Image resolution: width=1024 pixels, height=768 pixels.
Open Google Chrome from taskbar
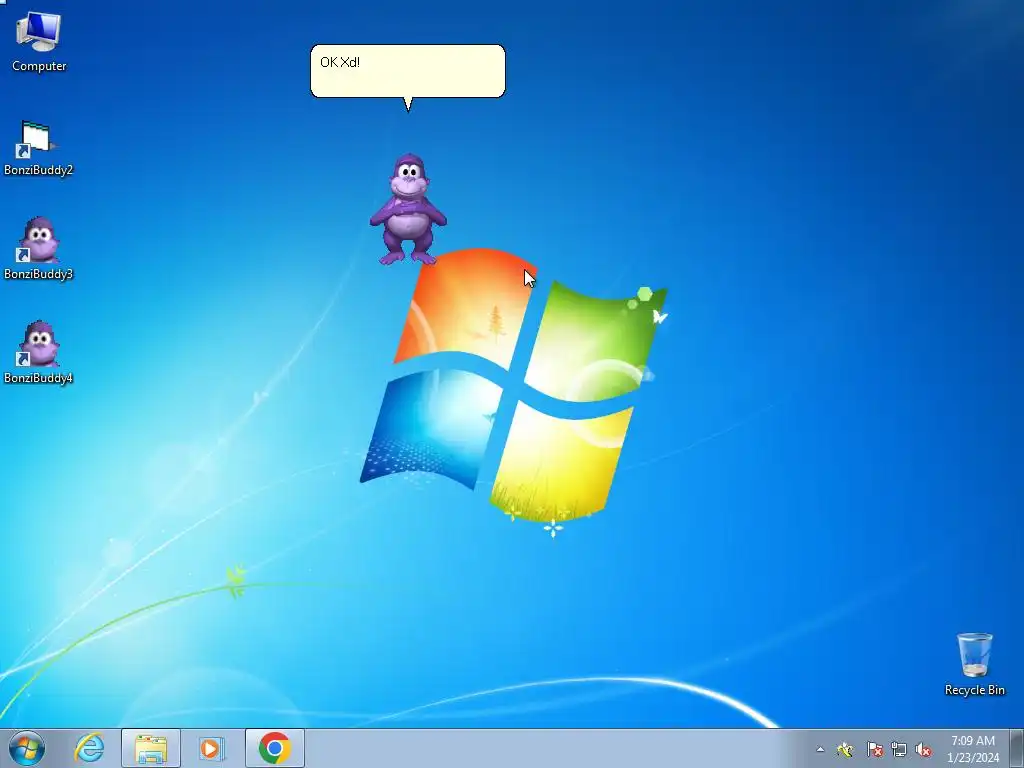tap(274, 748)
